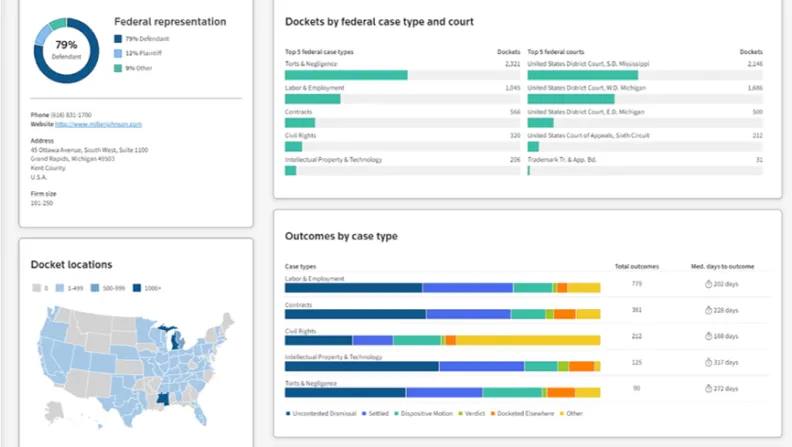Click the clock icon beside 188 days
792x447 pixels.
[x=708, y=336]
